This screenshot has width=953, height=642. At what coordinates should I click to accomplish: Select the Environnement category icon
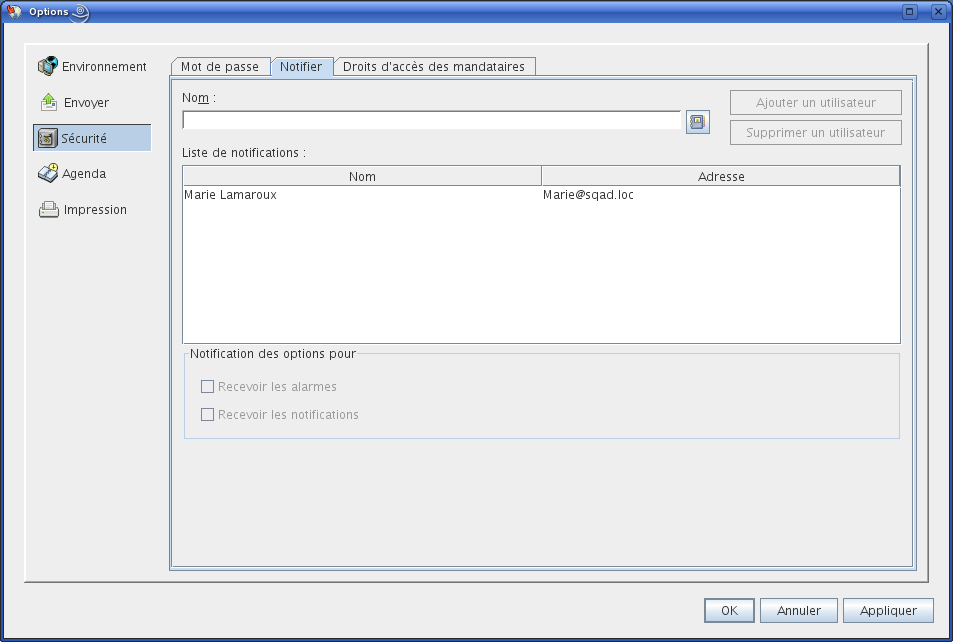47,66
